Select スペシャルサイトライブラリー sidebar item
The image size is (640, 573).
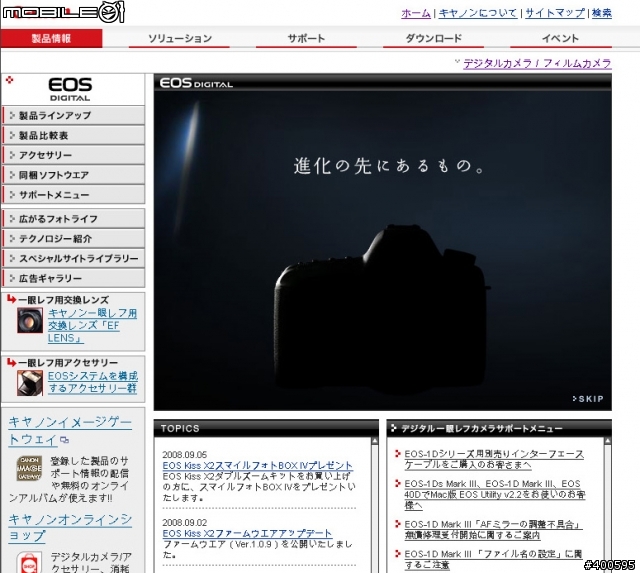[x=73, y=258]
